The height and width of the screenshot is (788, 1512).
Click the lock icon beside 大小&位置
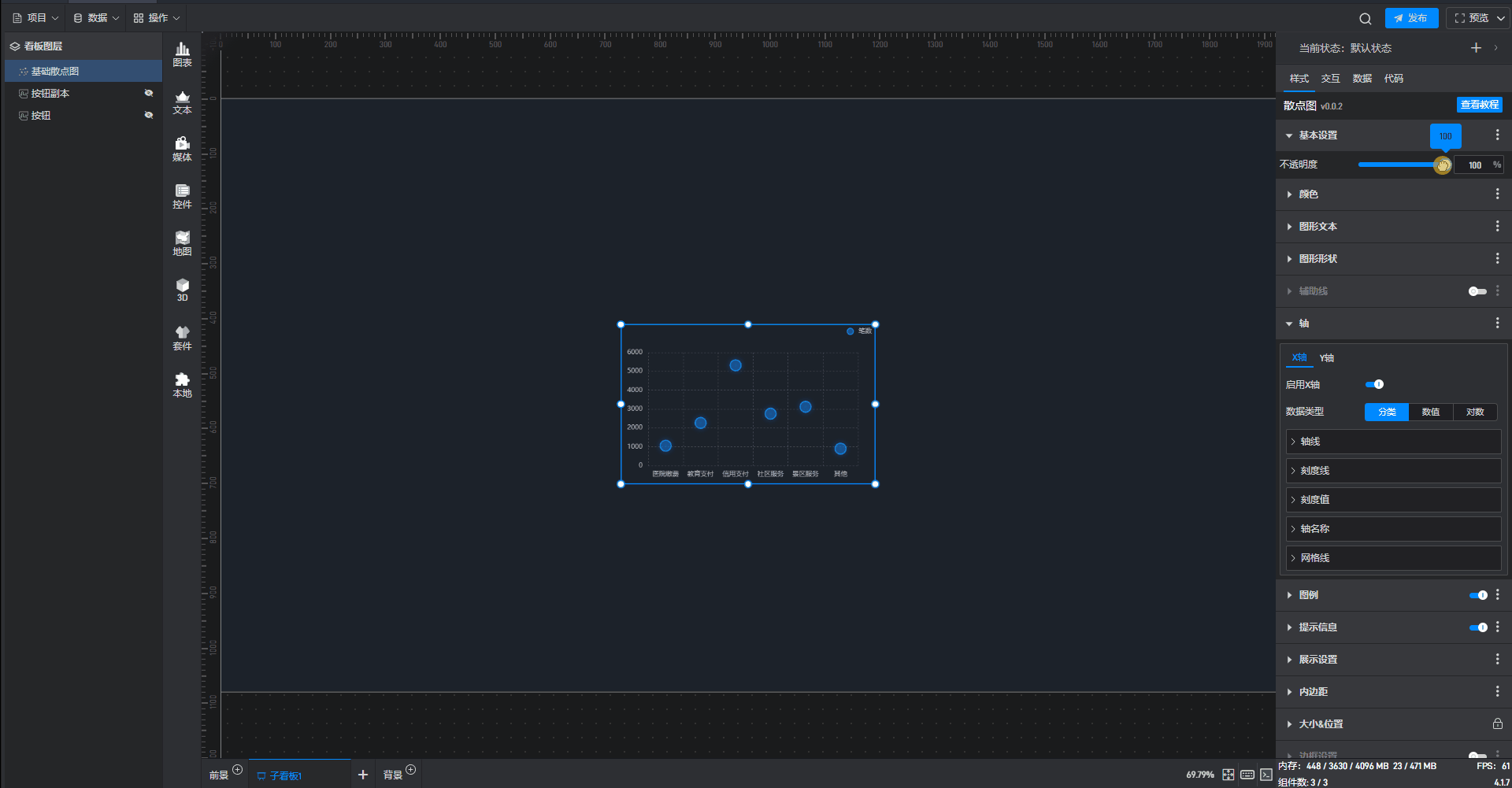(1497, 723)
